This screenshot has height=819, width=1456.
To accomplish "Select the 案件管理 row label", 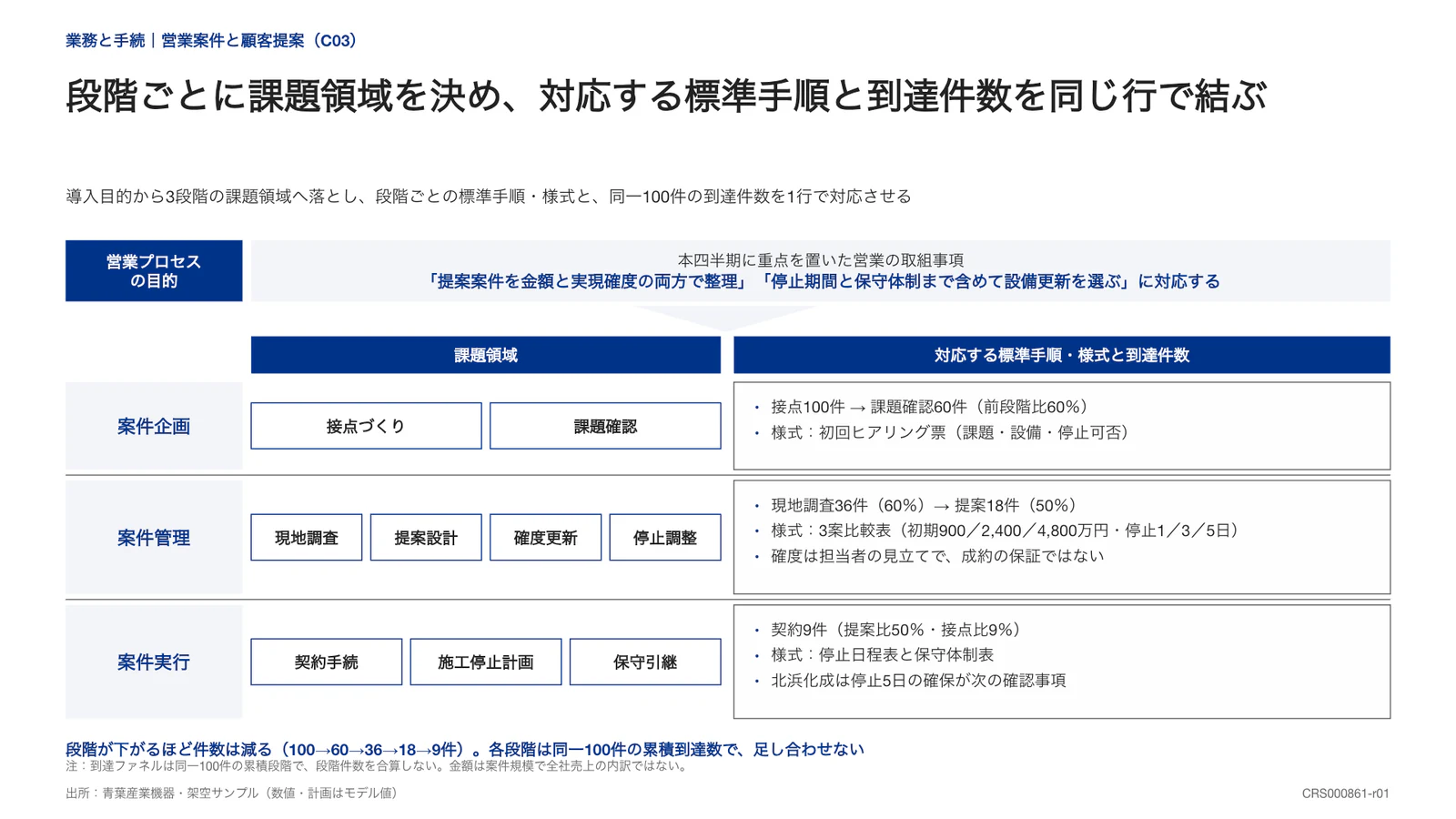I will 154,538.
